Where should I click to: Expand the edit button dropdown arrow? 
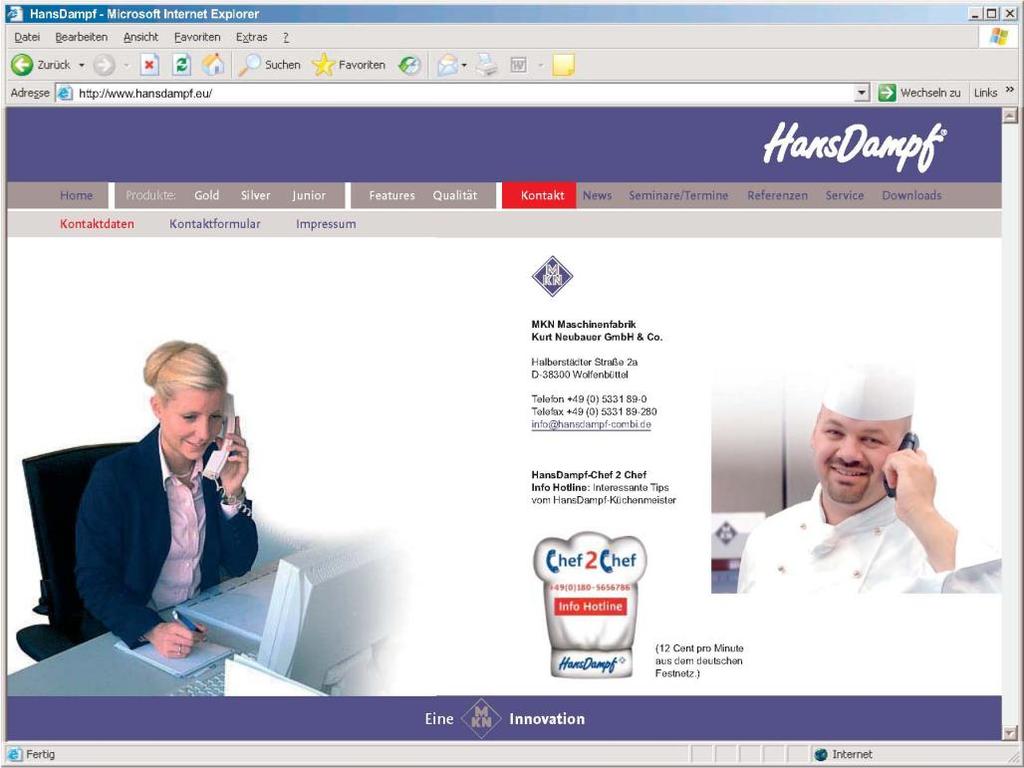point(541,65)
